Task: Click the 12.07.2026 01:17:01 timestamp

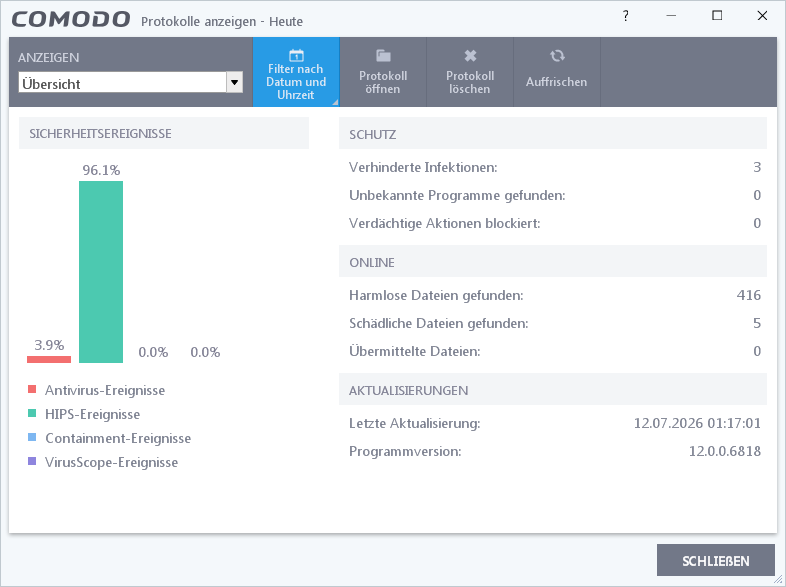Action: (x=697, y=424)
